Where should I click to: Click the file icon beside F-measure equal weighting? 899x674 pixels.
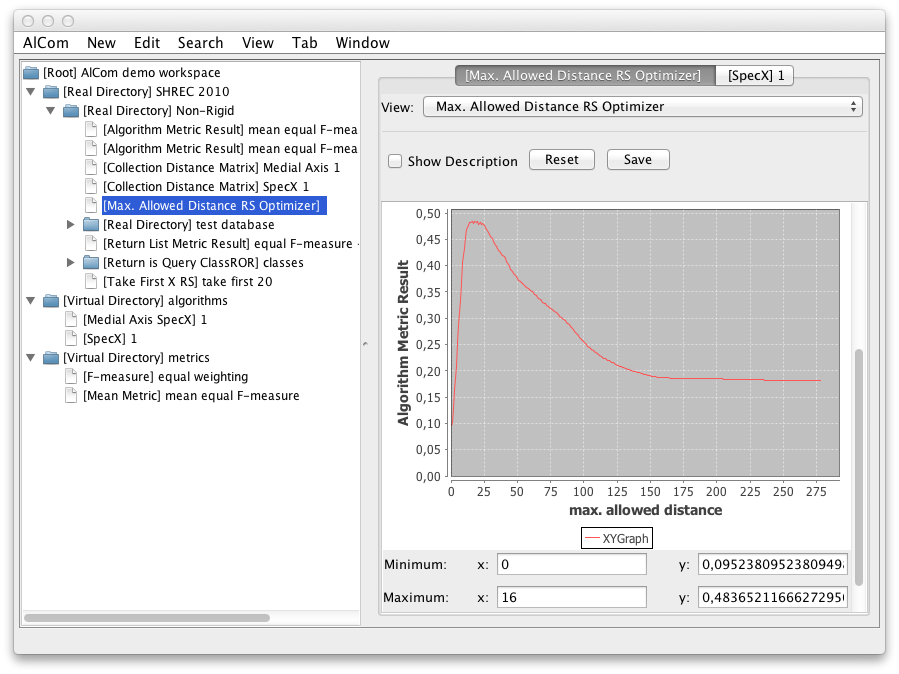71,377
